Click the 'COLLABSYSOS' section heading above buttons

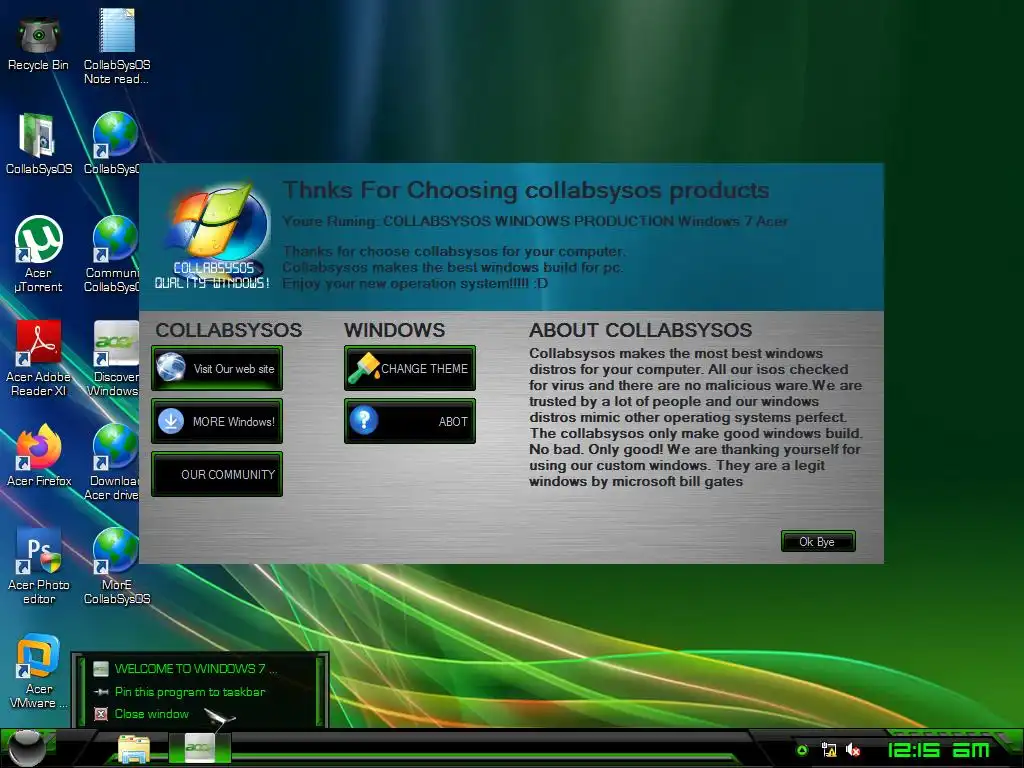pos(229,330)
